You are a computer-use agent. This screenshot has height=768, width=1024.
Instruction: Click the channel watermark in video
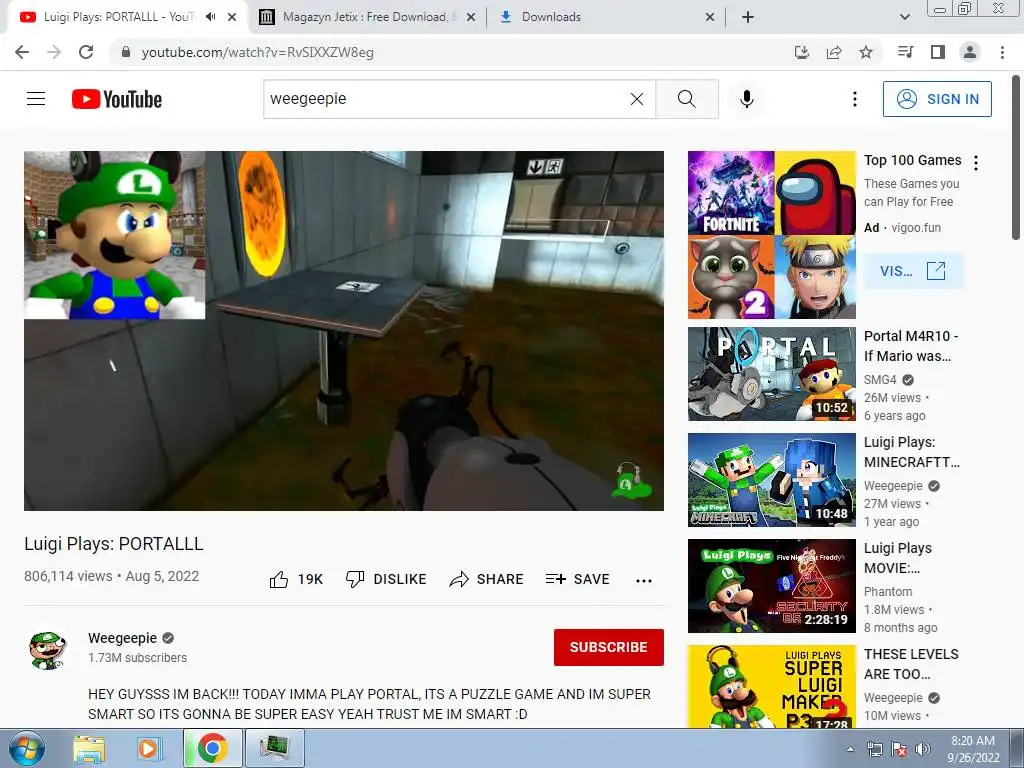point(631,481)
